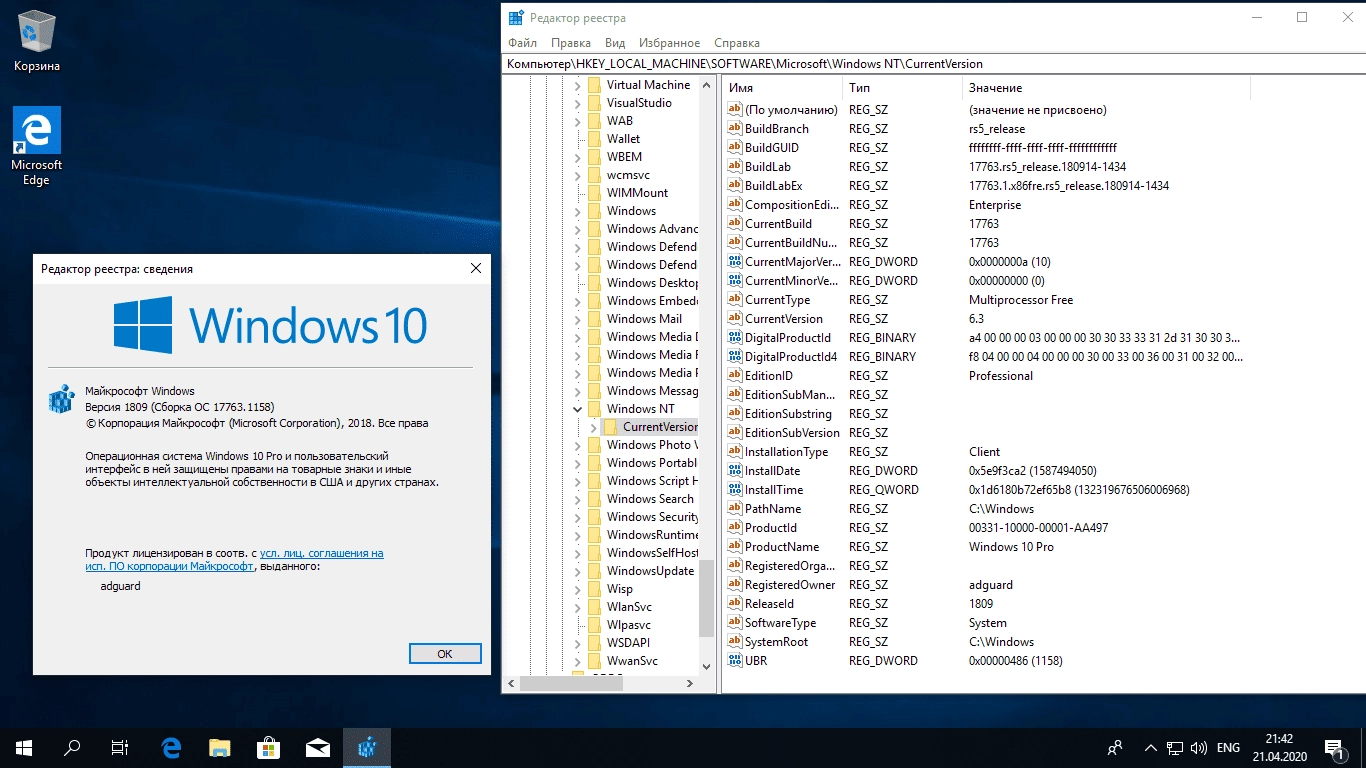Expand the WwanSvc tree node
1366x768 pixels.
coord(577,661)
